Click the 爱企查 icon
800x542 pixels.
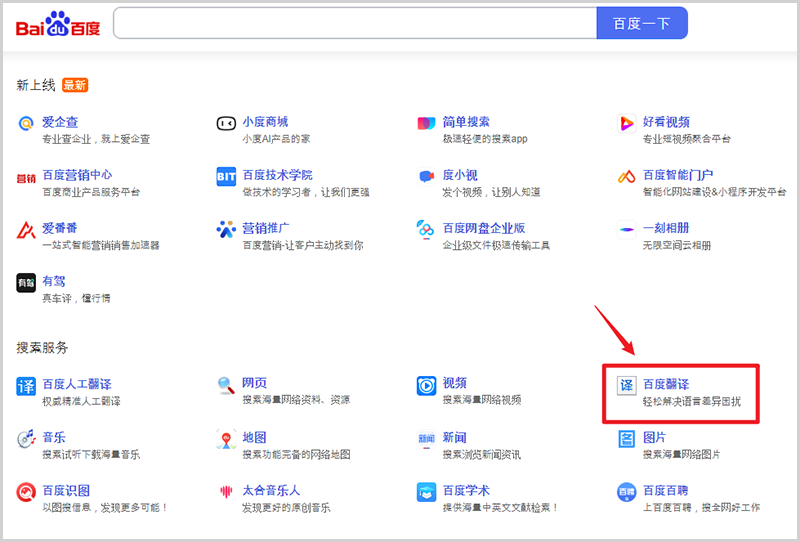(x=26, y=124)
